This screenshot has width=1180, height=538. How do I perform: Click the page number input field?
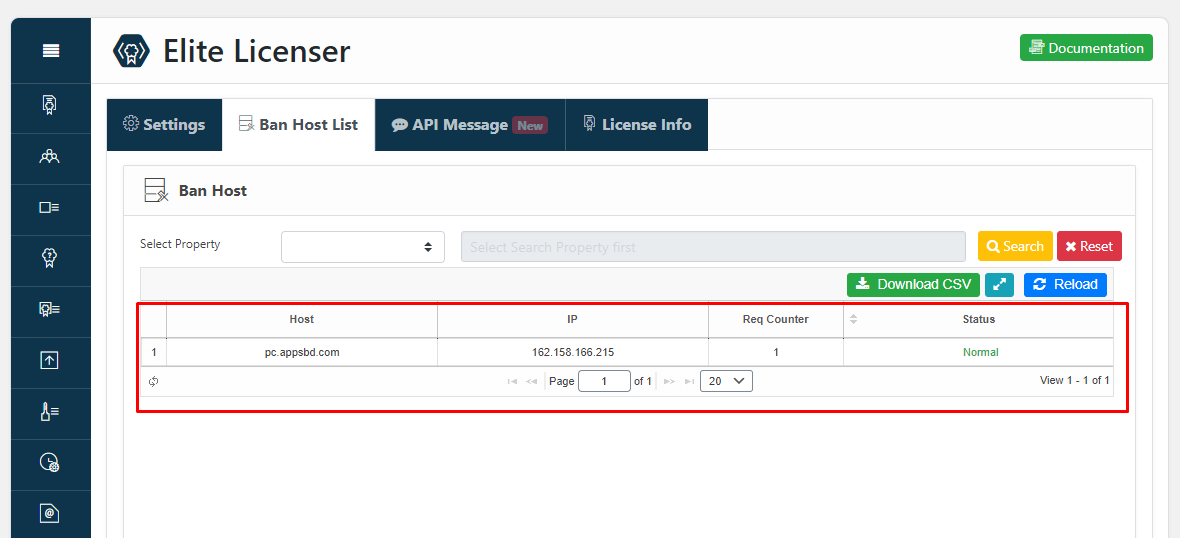pyautogui.click(x=604, y=381)
